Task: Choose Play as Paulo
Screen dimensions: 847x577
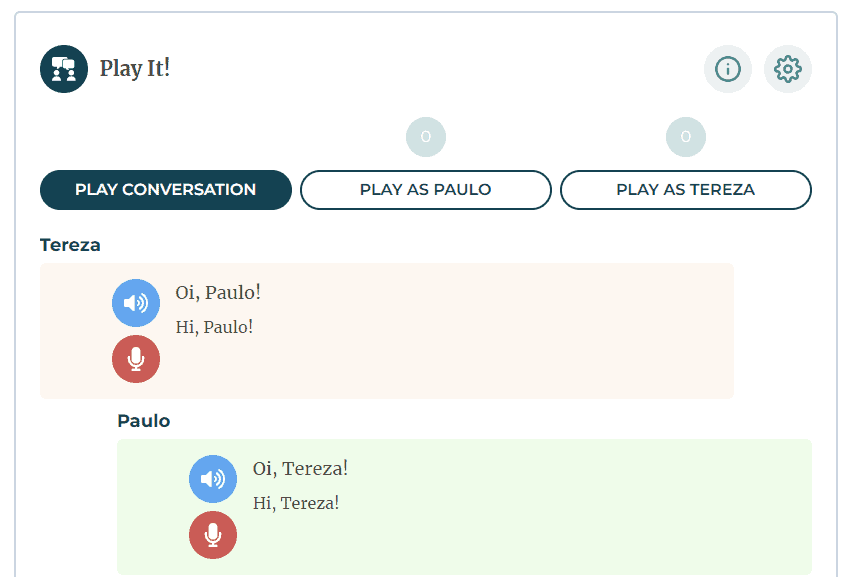Action: coord(426,190)
